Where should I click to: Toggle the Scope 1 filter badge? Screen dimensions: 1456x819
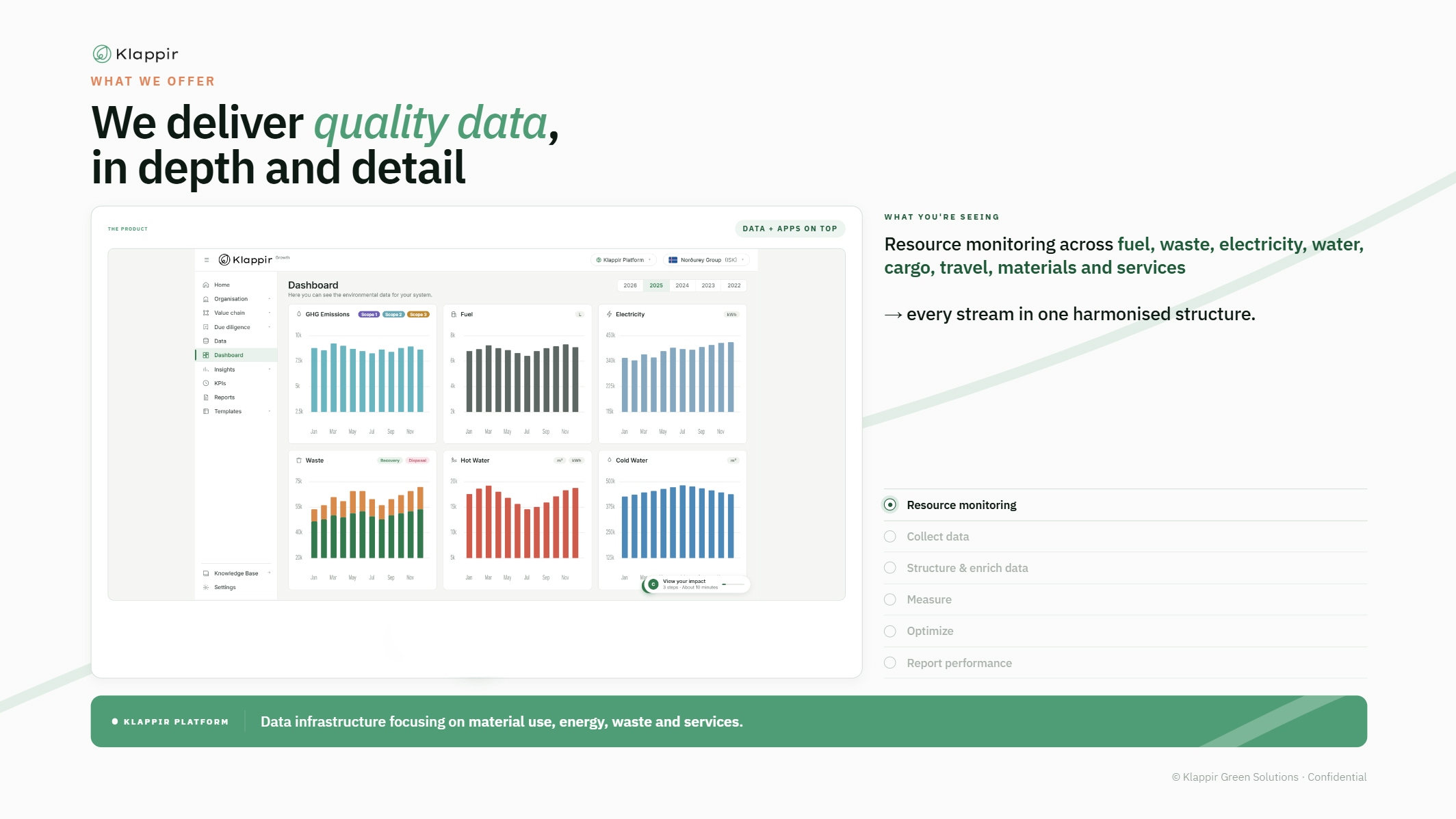click(x=369, y=315)
